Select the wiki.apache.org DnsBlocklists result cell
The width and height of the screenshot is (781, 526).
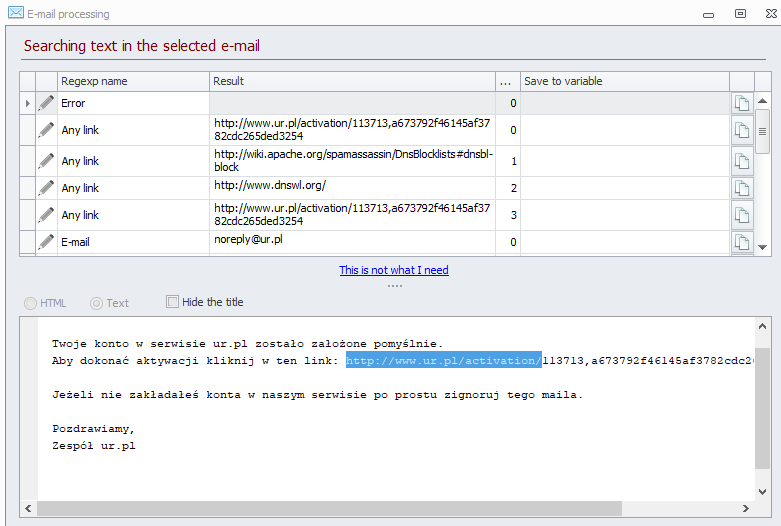click(352, 161)
